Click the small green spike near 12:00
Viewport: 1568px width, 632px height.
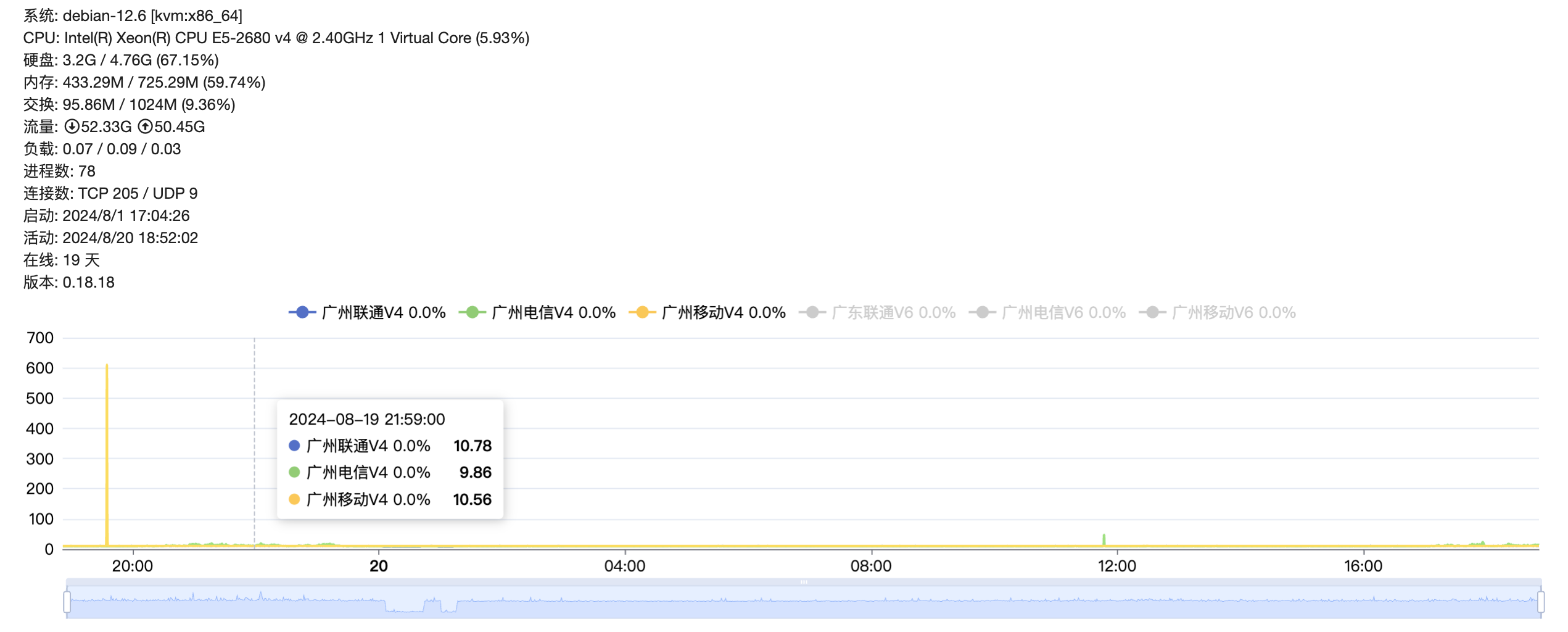click(1104, 539)
